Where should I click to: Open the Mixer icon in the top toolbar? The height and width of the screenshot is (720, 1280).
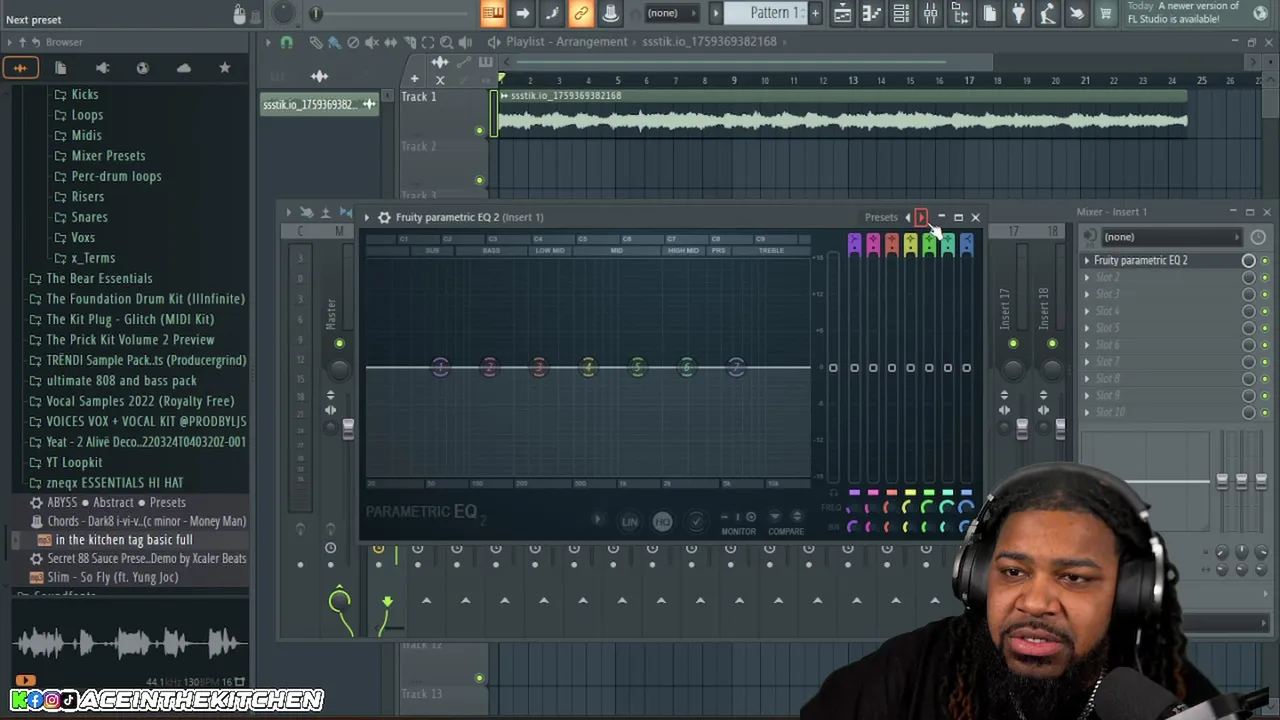click(x=930, y=13)
